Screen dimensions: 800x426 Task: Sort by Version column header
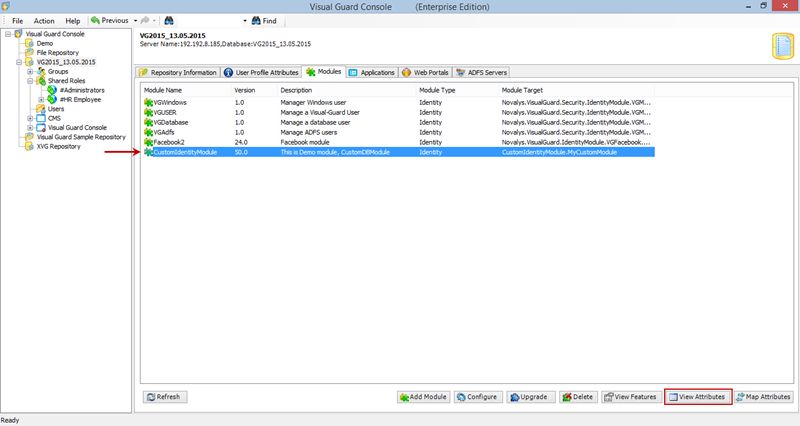point(255,90)
